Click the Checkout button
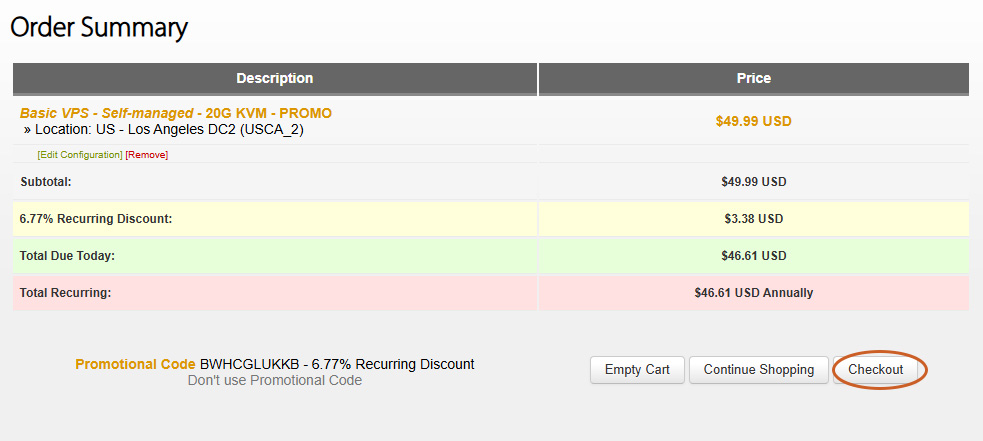983x441 pixels. coord(875,370)
